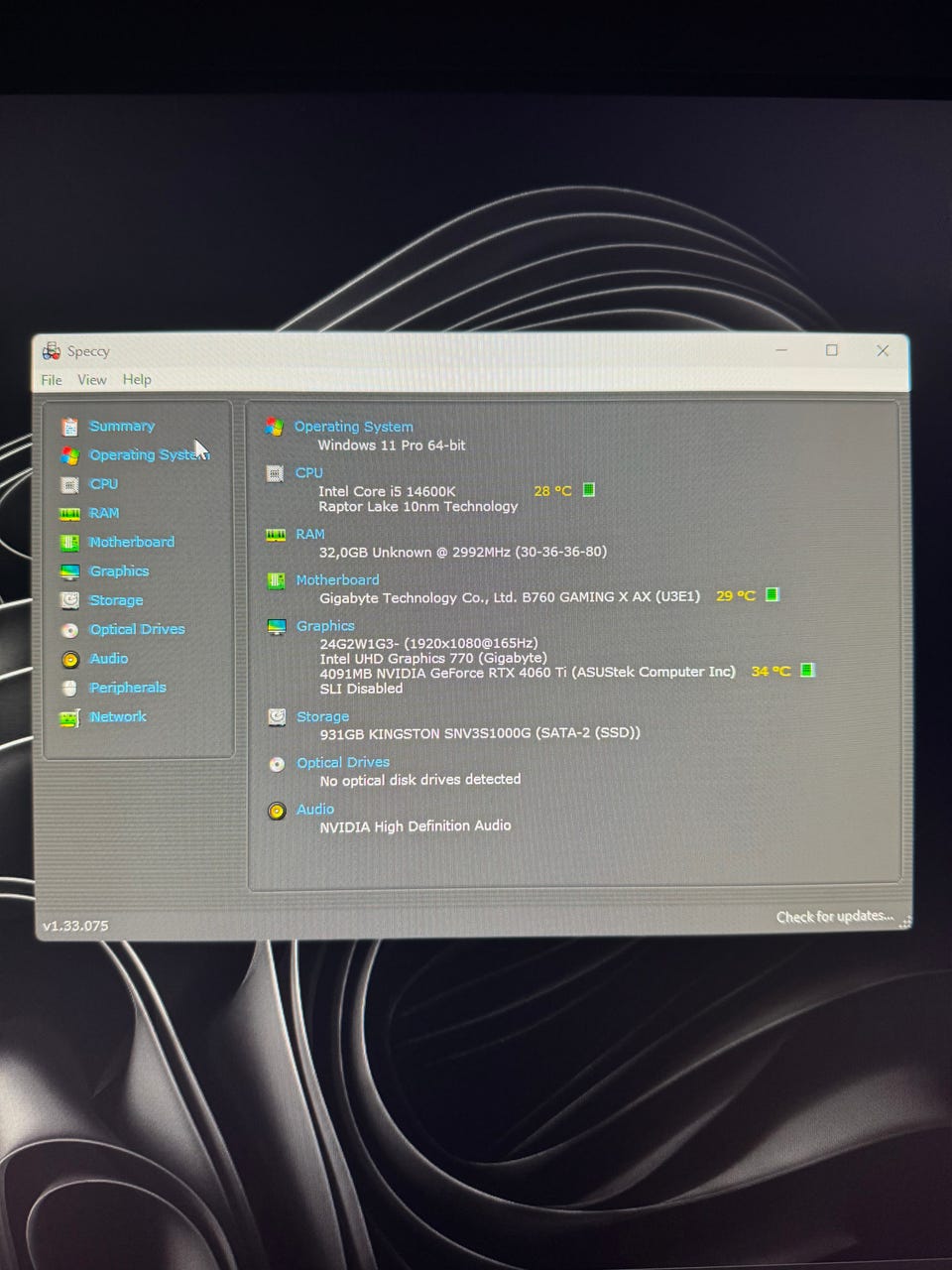Select Peripherals in the sidebar list
952x1270 pixels.
(128, 687)
